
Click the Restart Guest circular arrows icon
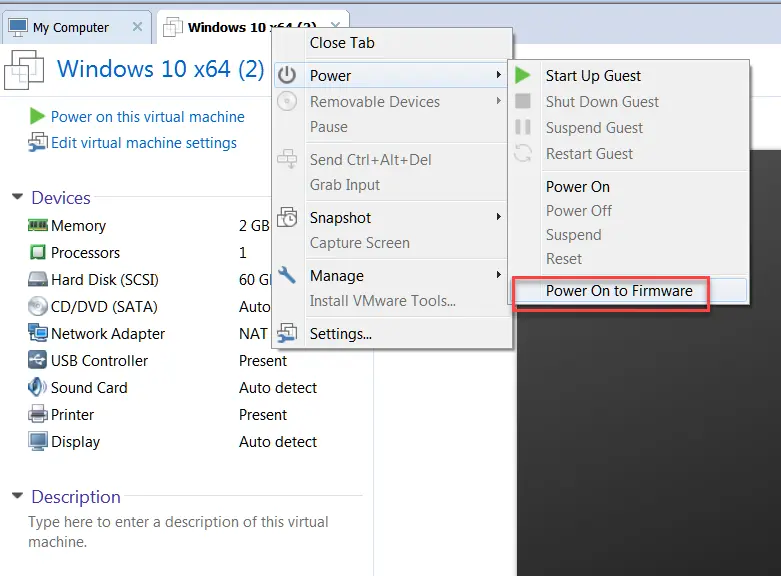(522, 153)
